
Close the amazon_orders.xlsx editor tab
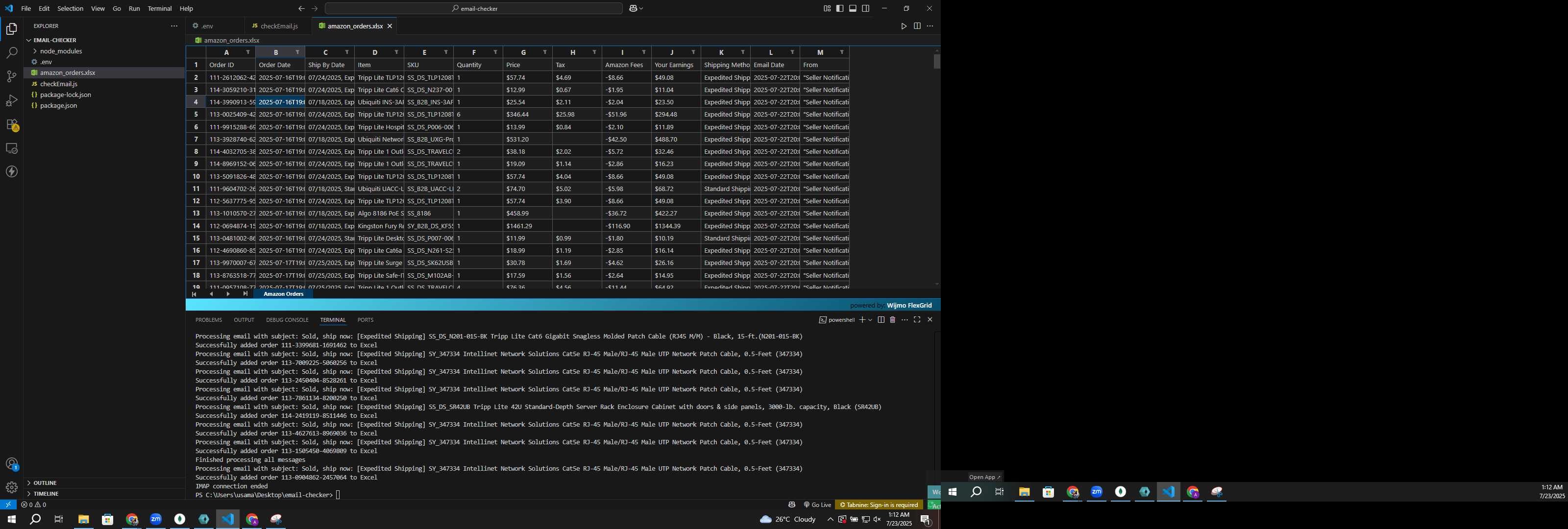(390, 26)
